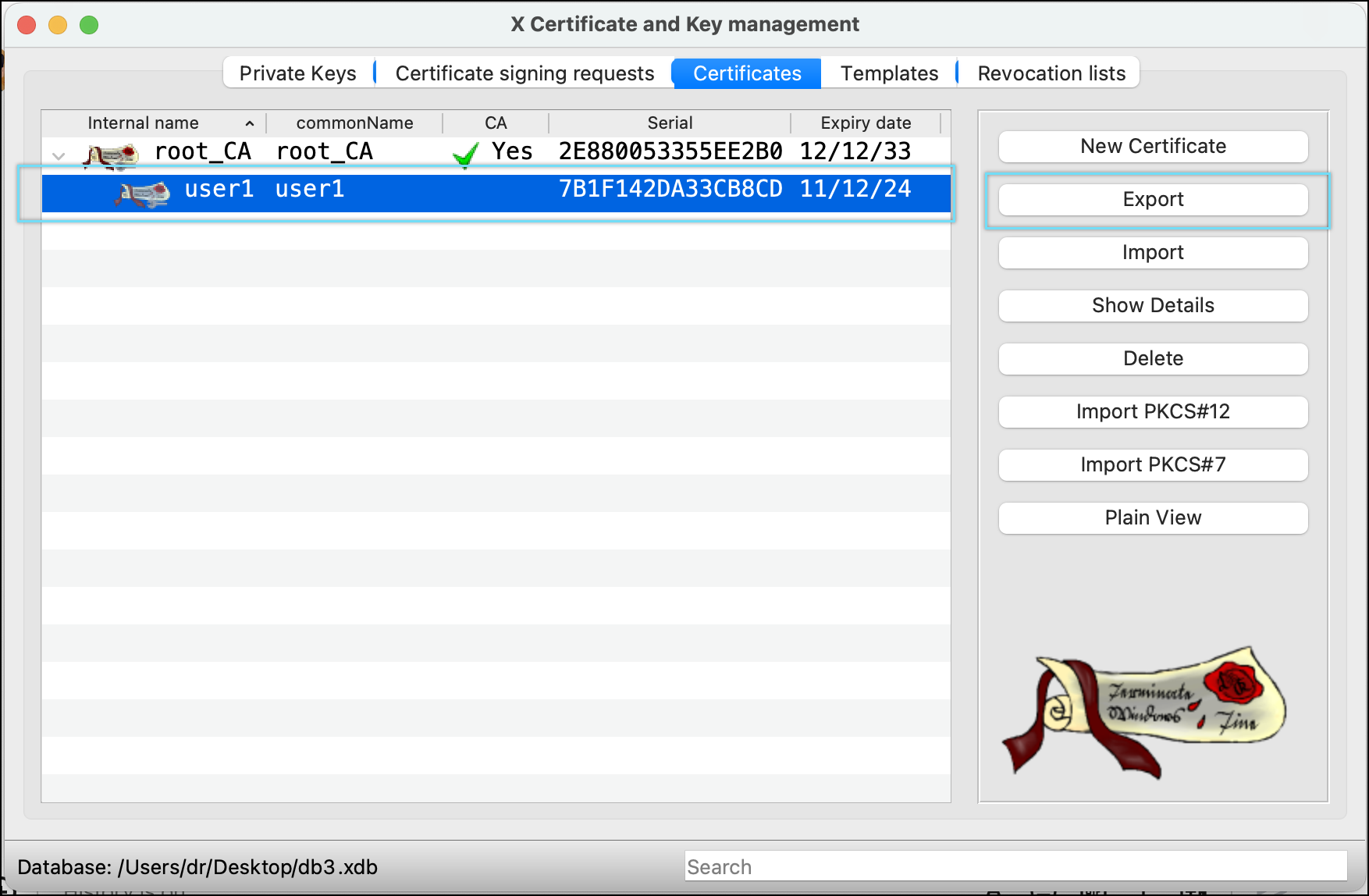The width and height of the screenshot is (1369, 896).
Task: Click the green CA checkmark icon
Action: click(465, 155)
